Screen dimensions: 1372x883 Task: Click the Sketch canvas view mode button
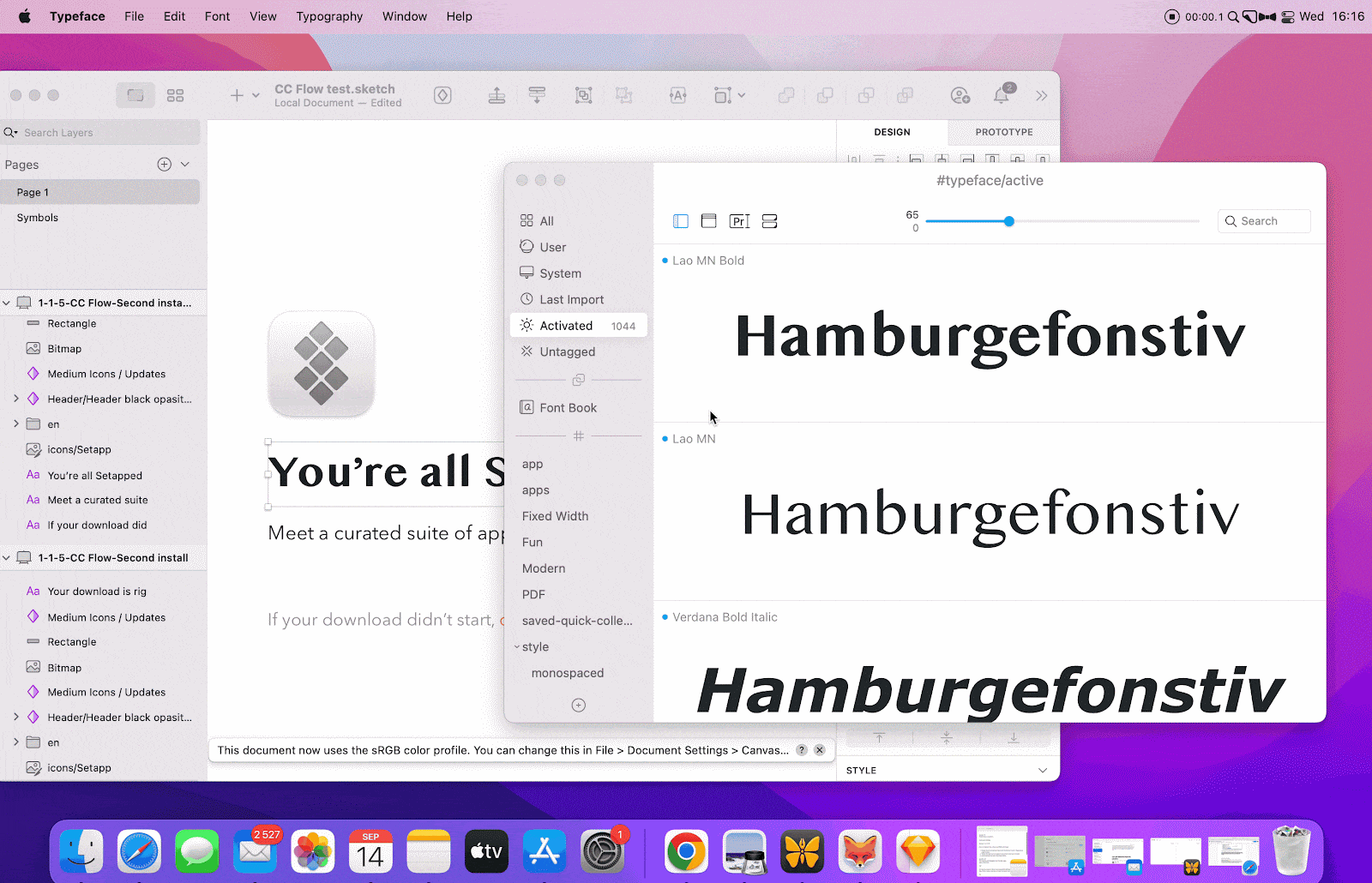(x=135, y=95)
